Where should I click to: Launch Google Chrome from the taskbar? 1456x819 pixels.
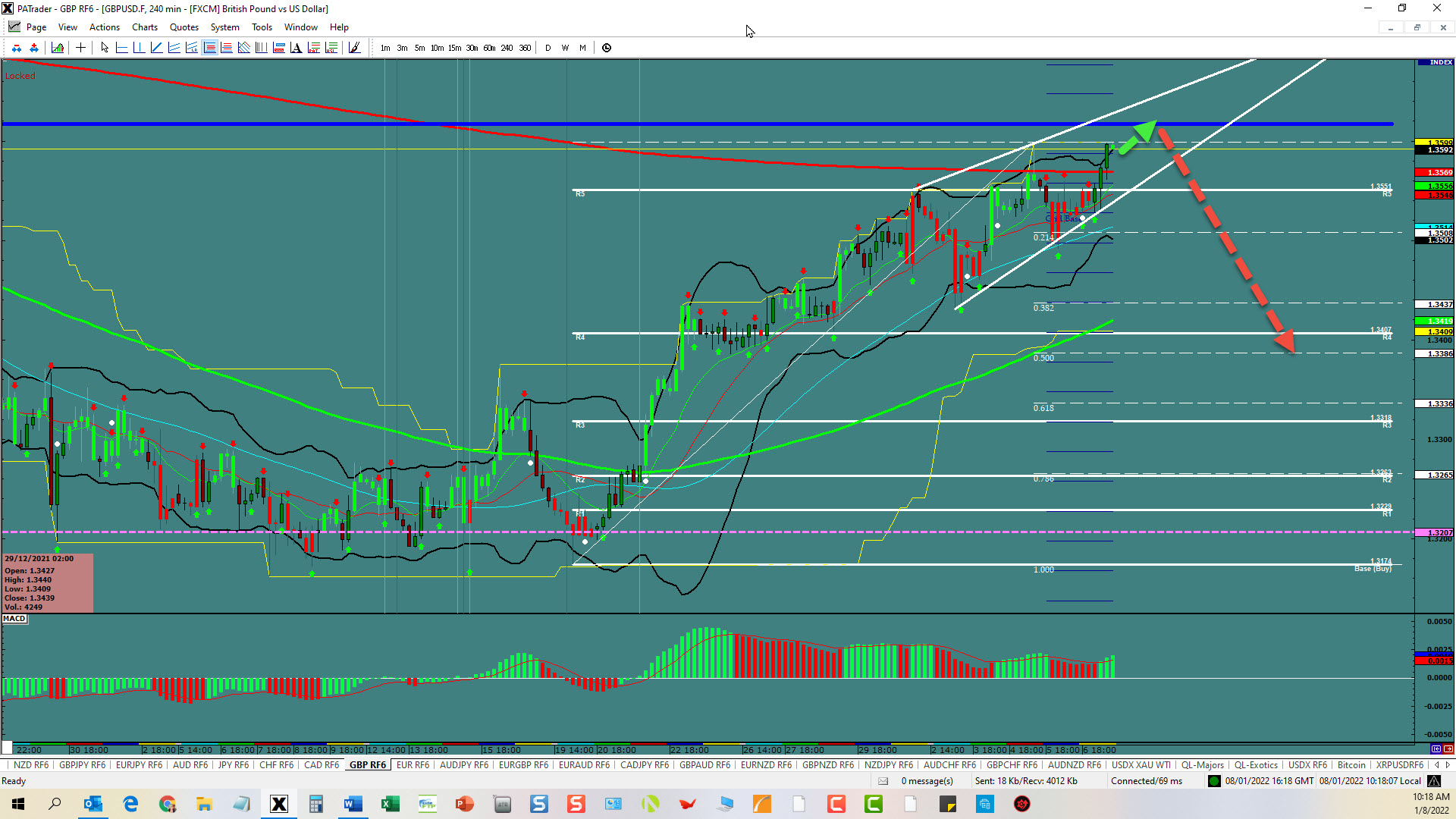[x=168, y=804]
